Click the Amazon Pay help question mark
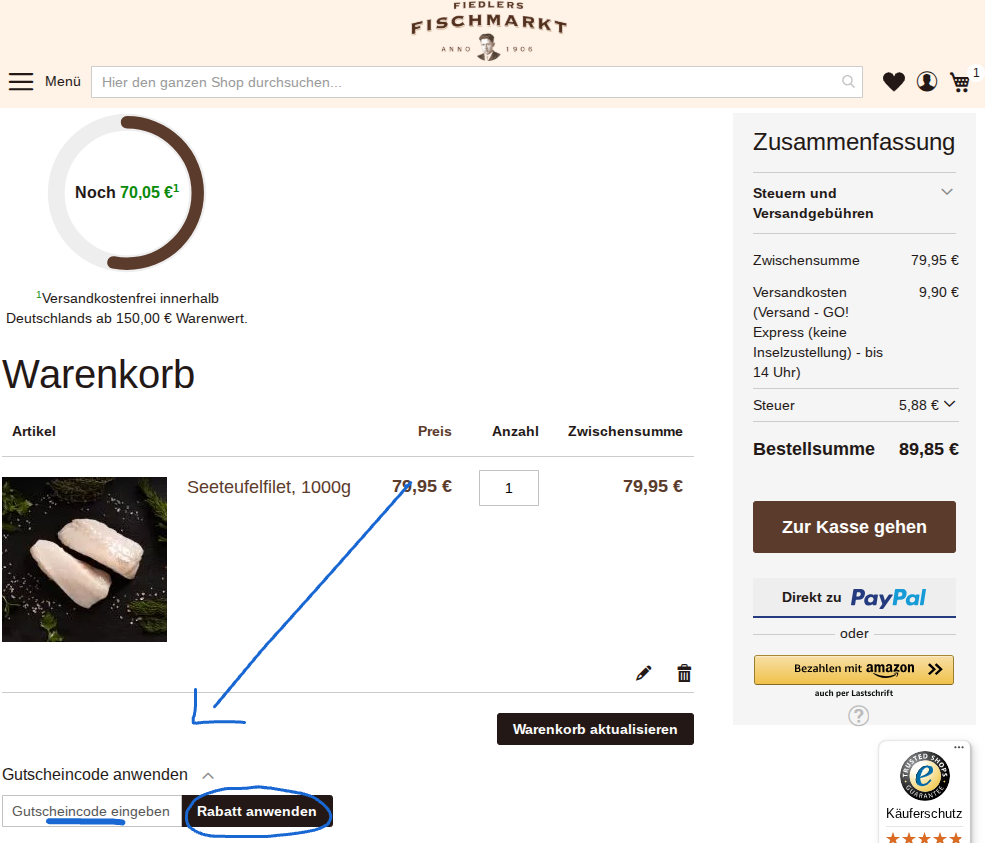Viewport: 985px width, 843px height. pos(858,715)
